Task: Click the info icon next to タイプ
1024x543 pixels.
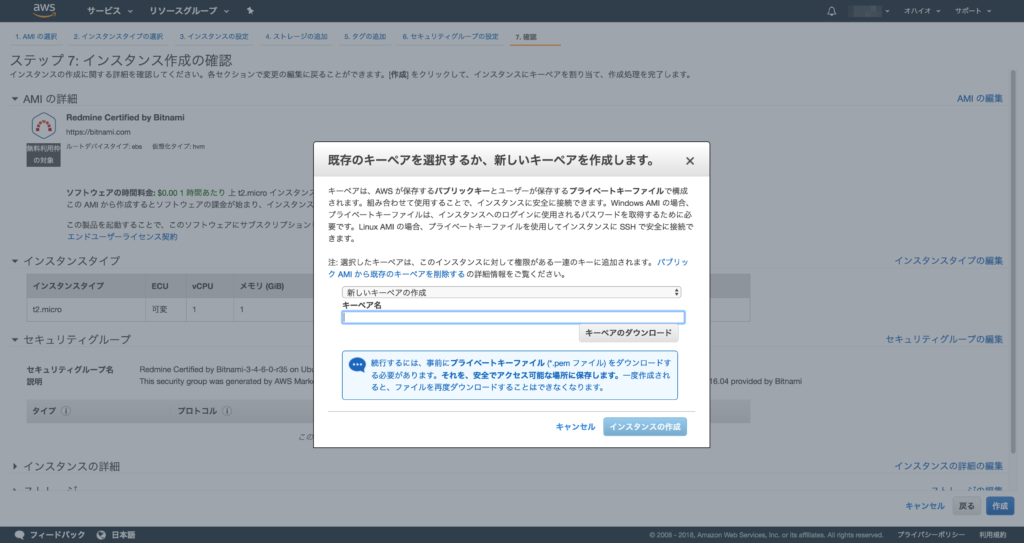Action: [x=66, y=411]
